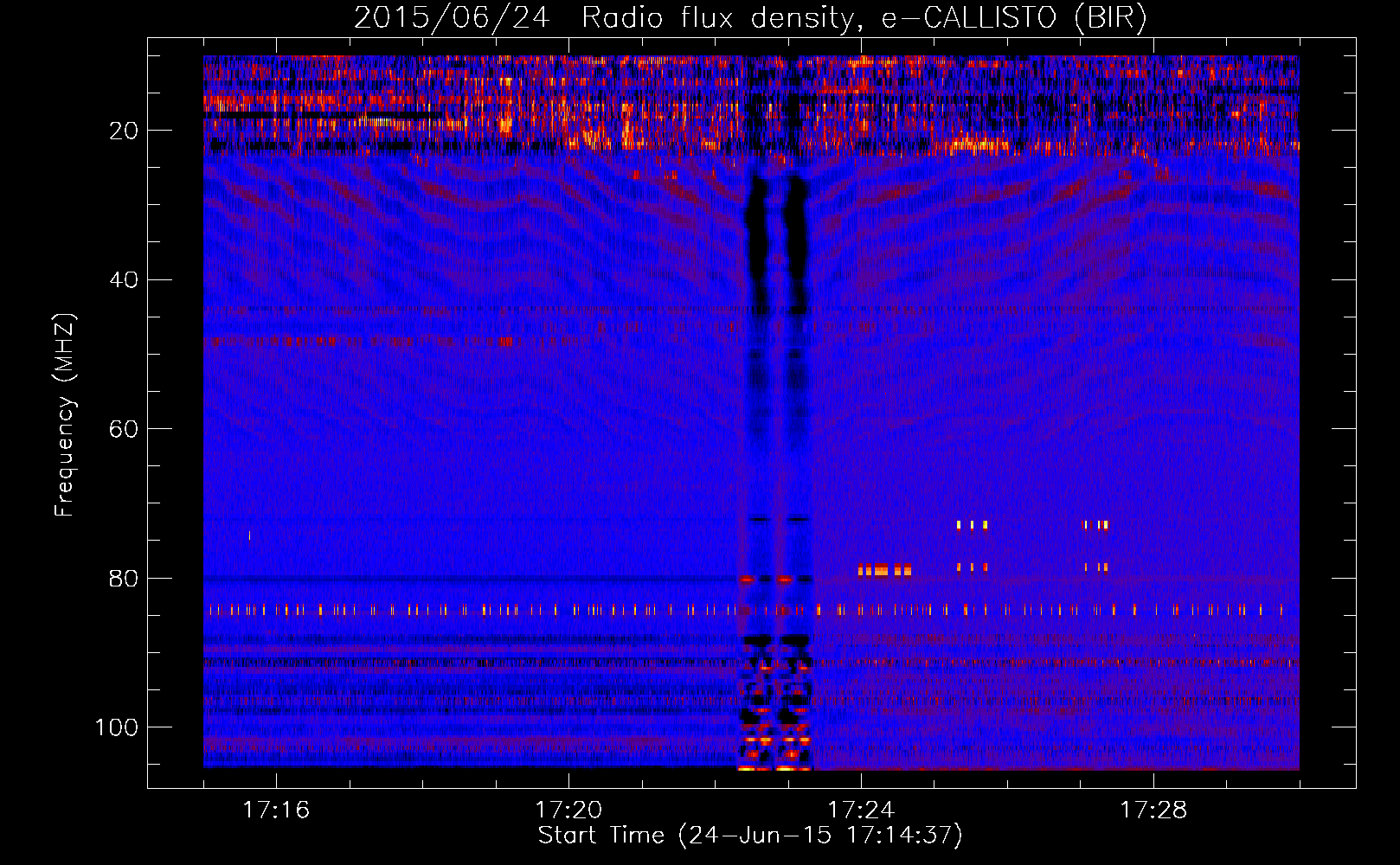Image resolution: width=1400 pixels, height=865 pixels.
Task: Click the 17:20 time tick label
Action: 568,810
